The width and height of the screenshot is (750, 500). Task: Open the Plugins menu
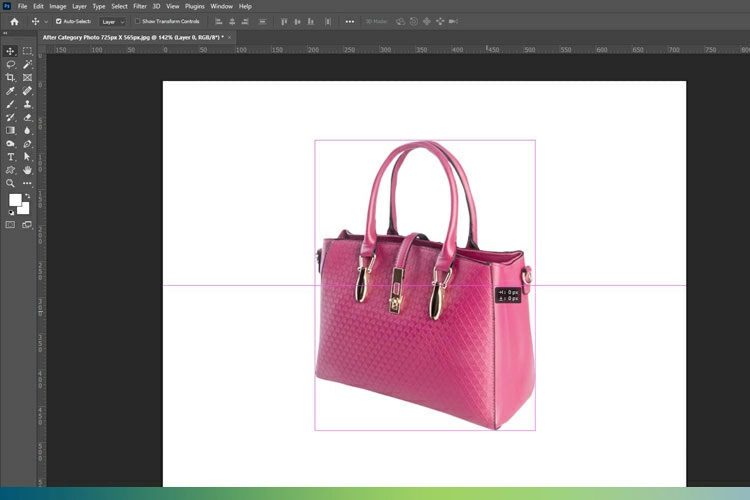194,6
